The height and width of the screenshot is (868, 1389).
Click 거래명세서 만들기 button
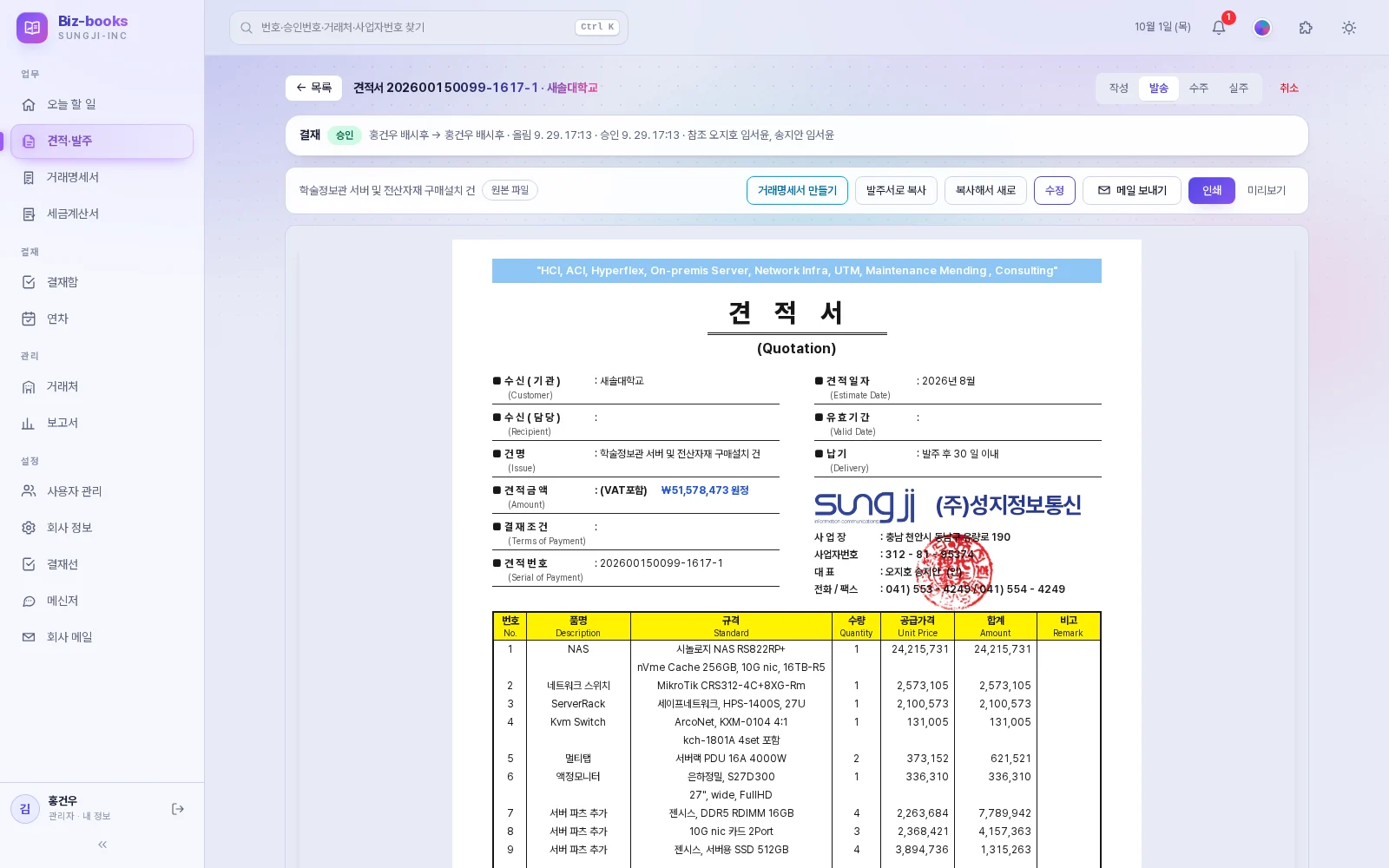[x=797, y=191]
